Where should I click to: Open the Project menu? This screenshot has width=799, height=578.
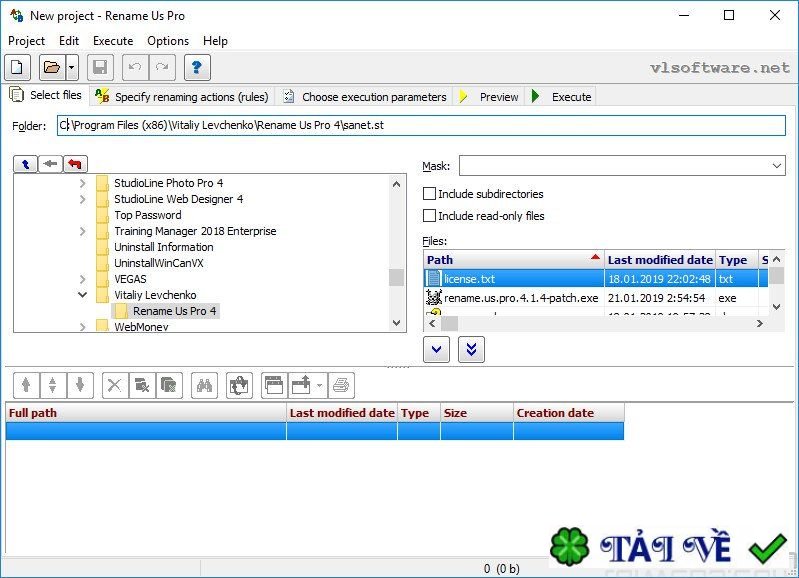tap(26, 41)
